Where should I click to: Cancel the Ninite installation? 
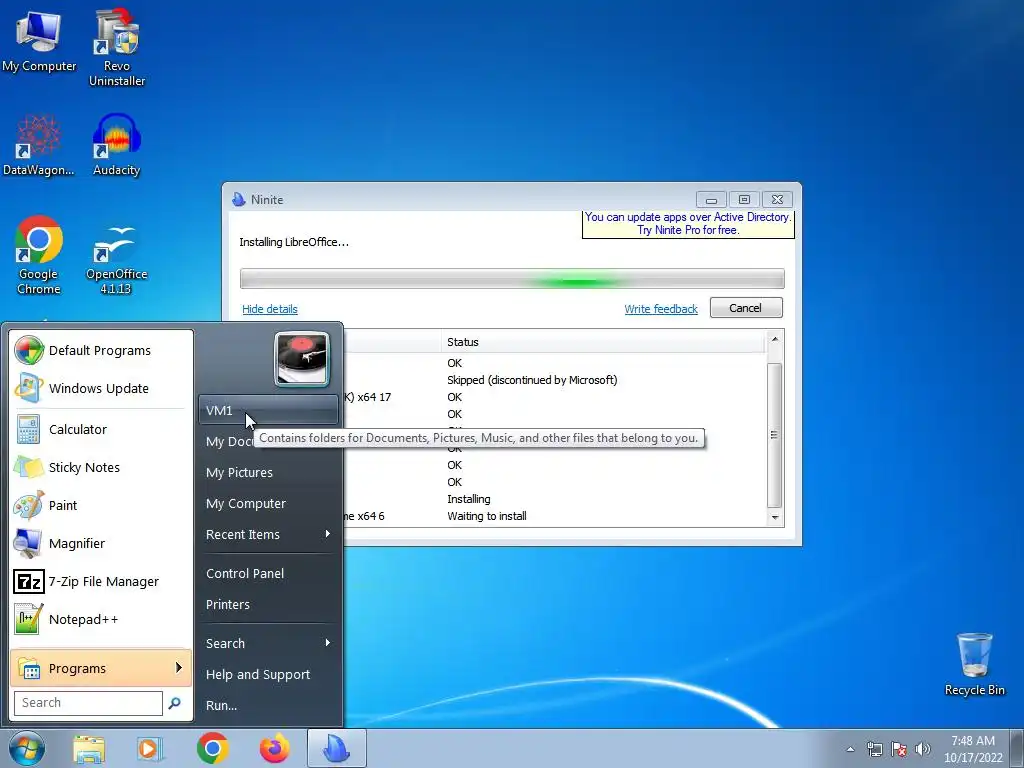click(x=746, y=308)
